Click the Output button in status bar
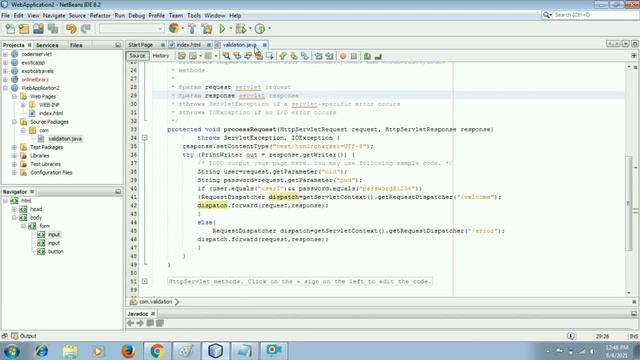 [24, 336]
